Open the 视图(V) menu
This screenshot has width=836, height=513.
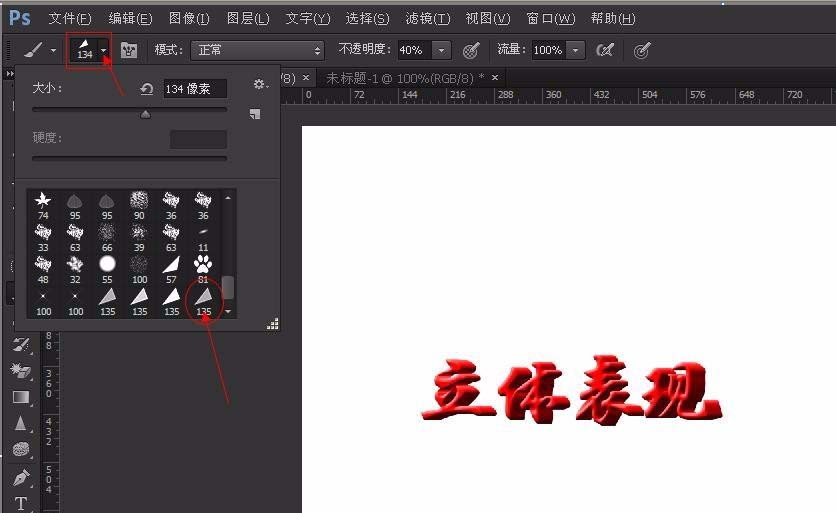[488, 19]
